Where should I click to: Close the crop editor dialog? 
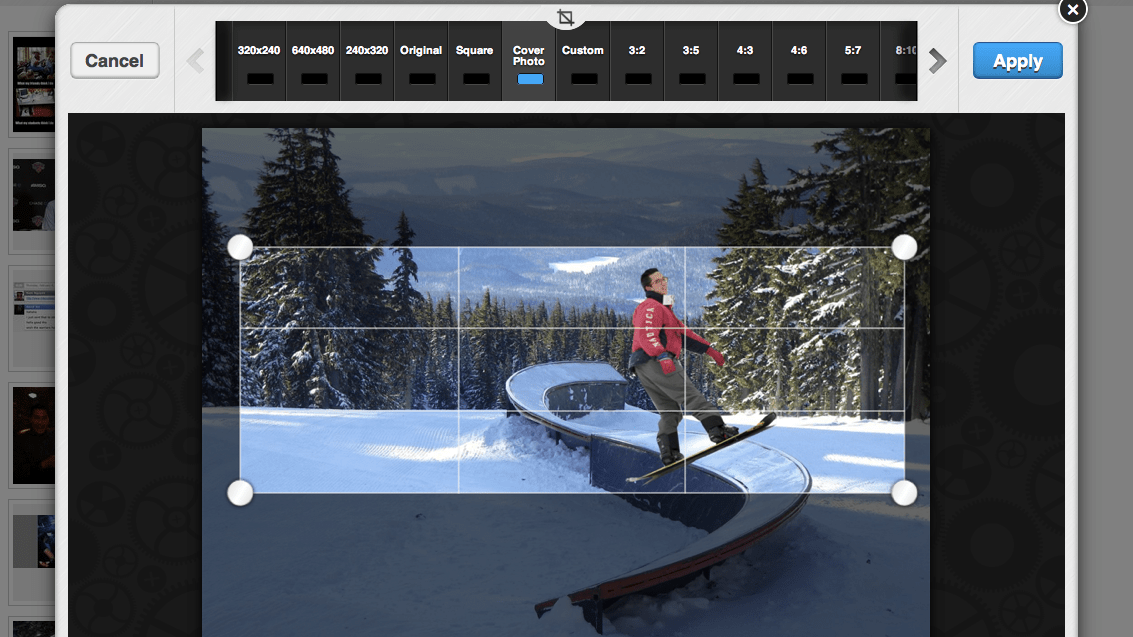1072,10
